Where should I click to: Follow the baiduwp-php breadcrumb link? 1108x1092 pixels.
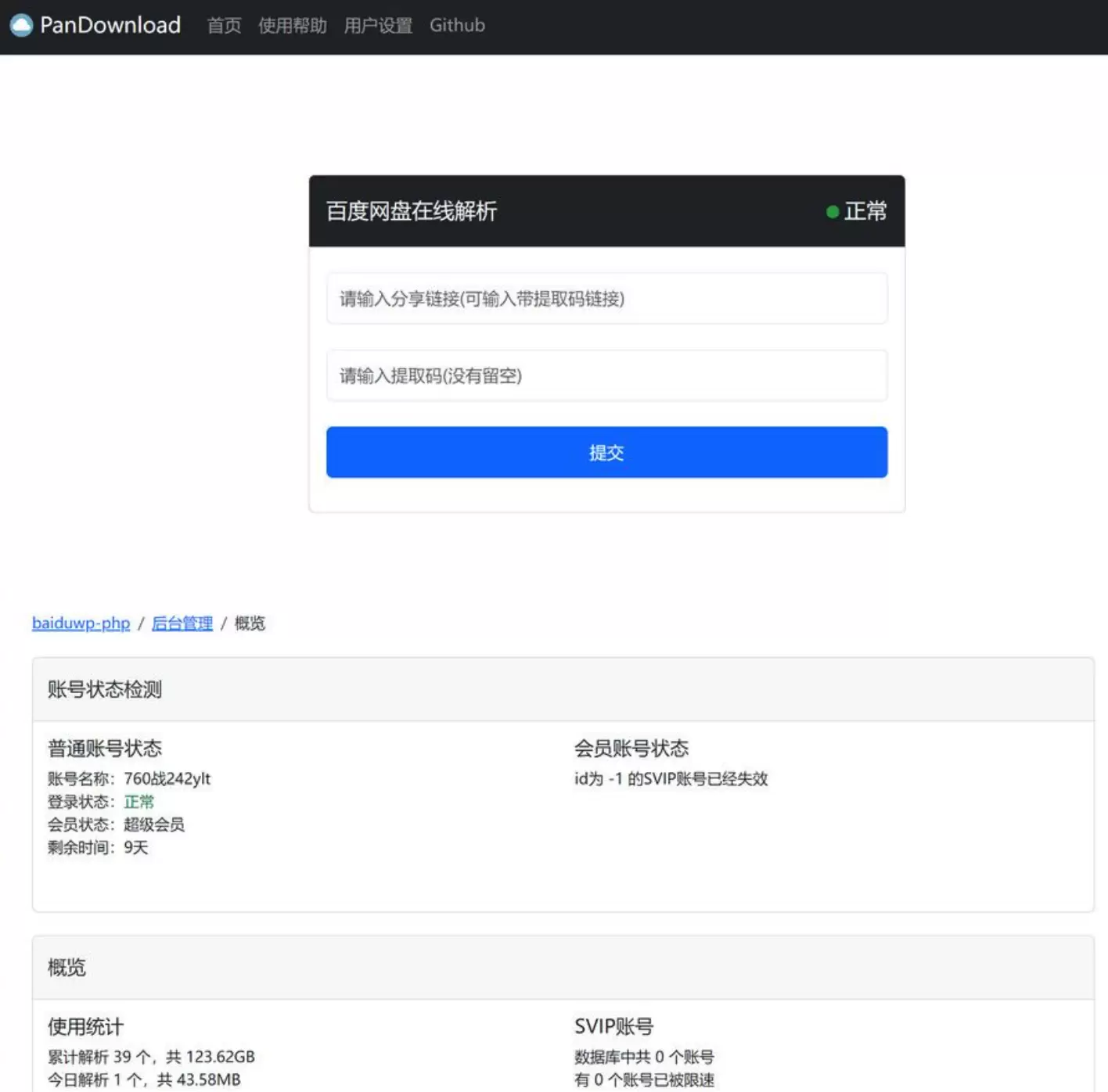[x=81, y=623]
